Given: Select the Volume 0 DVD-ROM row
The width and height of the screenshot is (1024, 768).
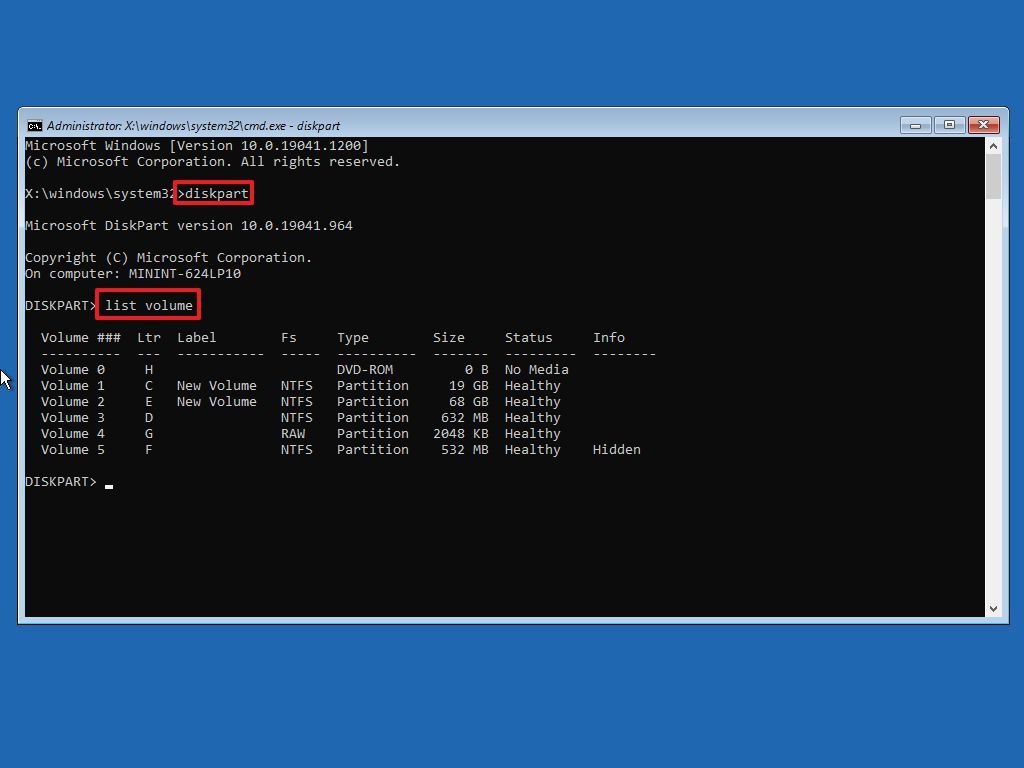Looking at the screenshot, I should pyautogui.click(x=300, y=369).
